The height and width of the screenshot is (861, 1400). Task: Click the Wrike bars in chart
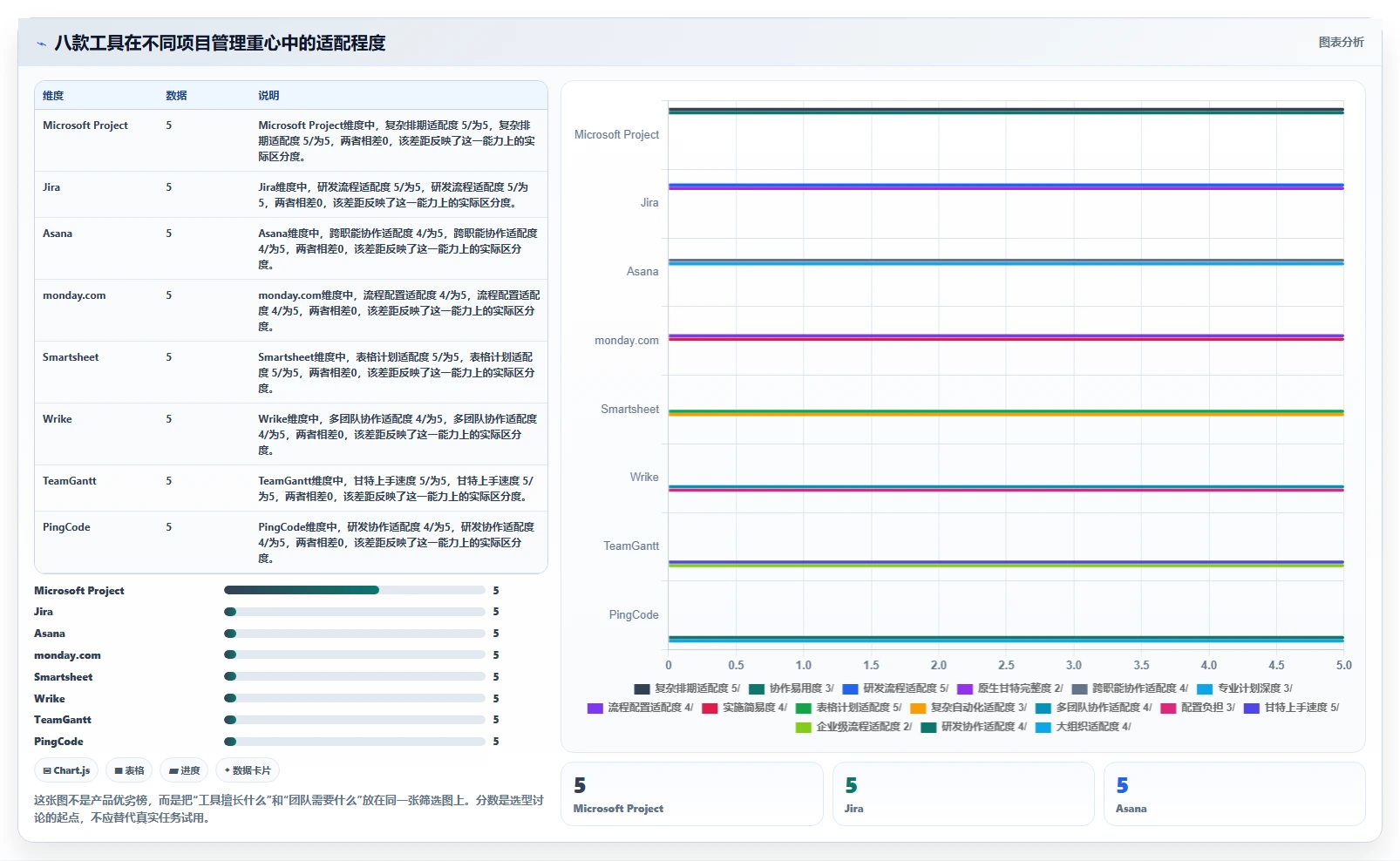[x=1006, y=488]
